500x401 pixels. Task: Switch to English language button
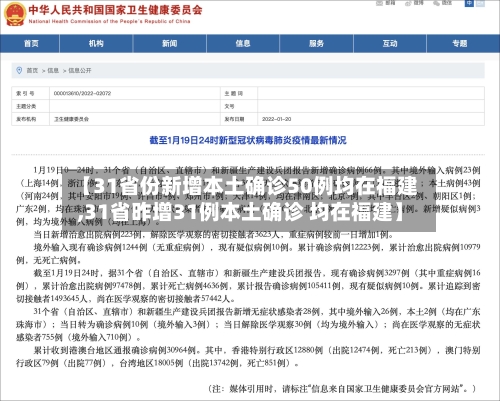point(480,3)
